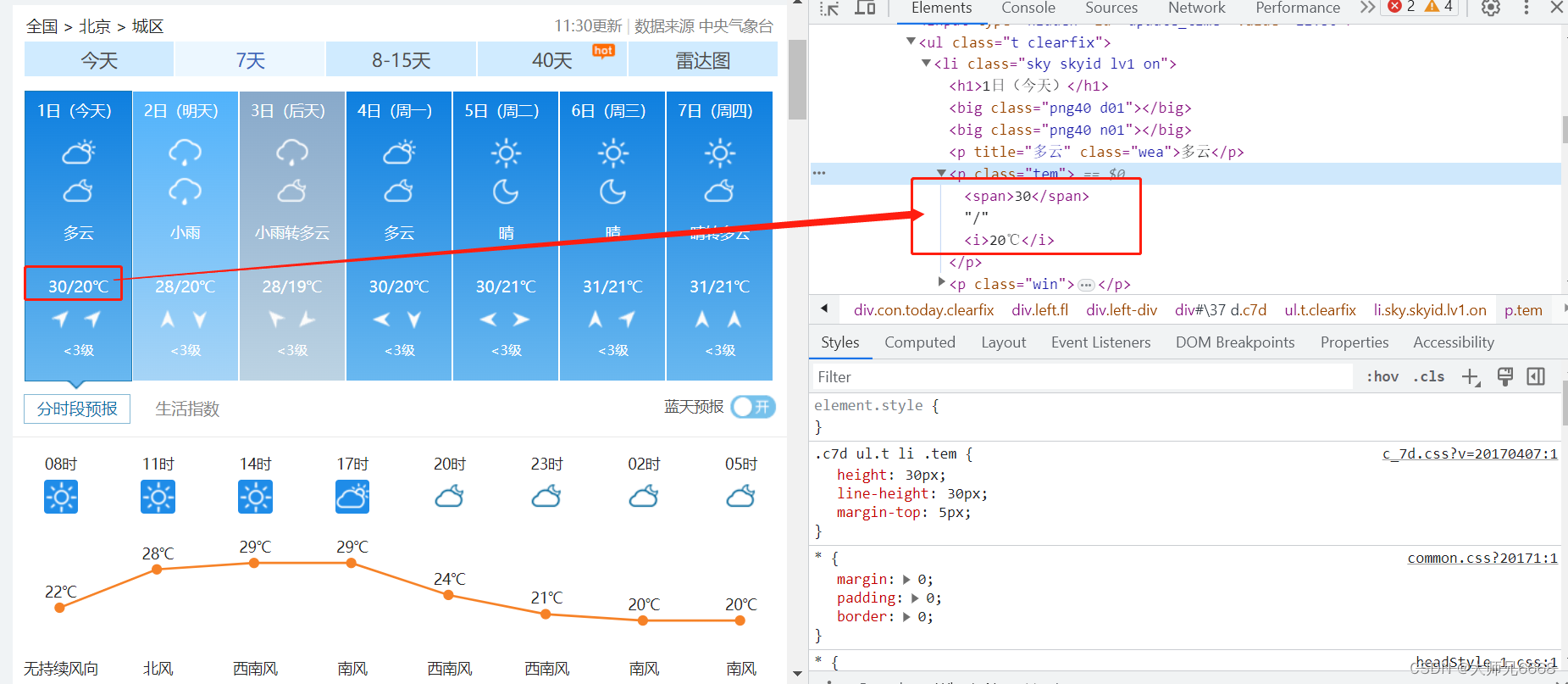Click the 08时 sunny weather icon
Image resolution: width=1568 pixels, height=684 pixels.
[x=61, y=497]
